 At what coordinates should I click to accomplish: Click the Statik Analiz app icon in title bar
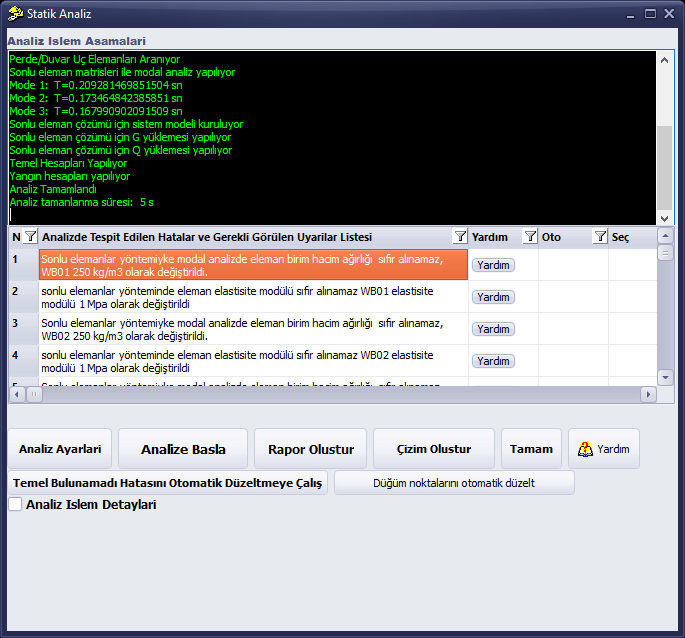[x=15, y=14]
